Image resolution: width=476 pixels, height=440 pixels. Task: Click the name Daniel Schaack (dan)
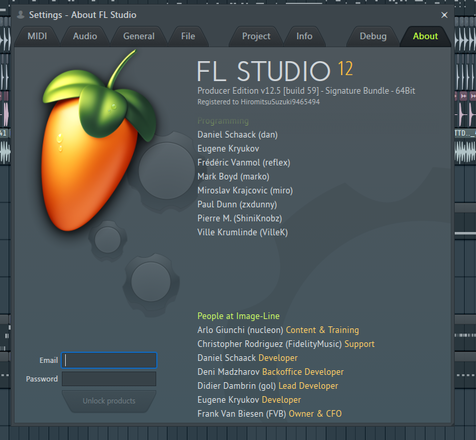pyautogui.click(x=237, y=135)
